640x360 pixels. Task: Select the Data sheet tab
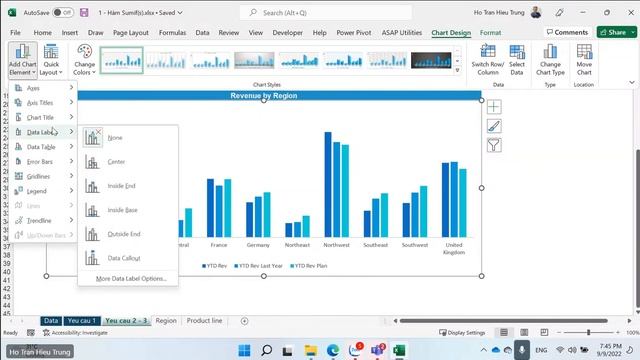51,321
